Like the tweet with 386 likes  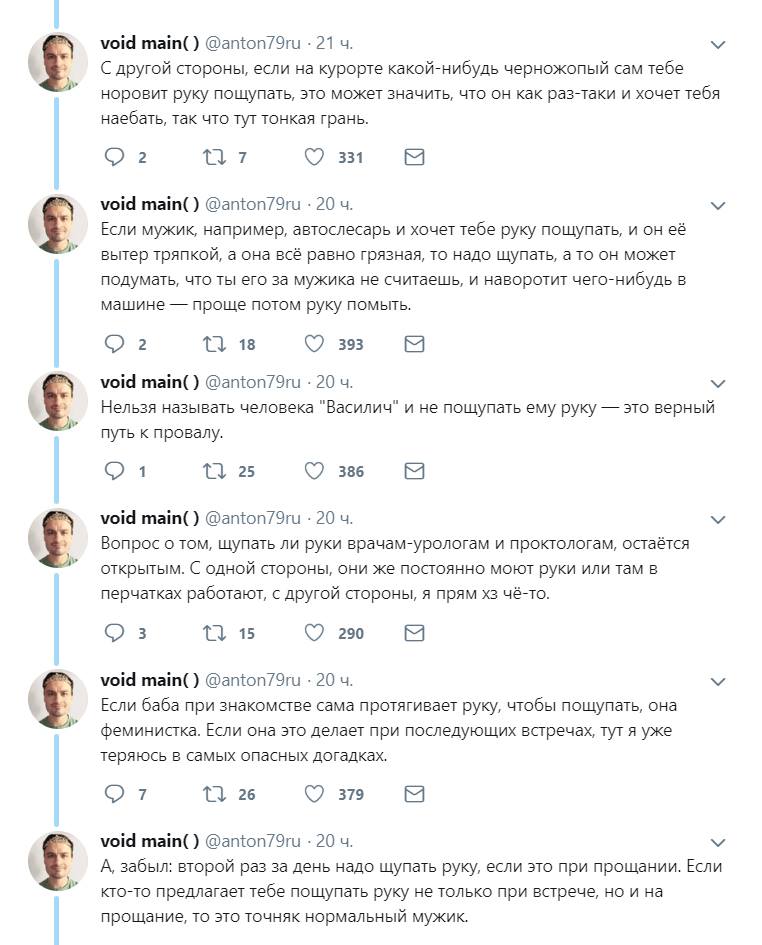point(313,471)
